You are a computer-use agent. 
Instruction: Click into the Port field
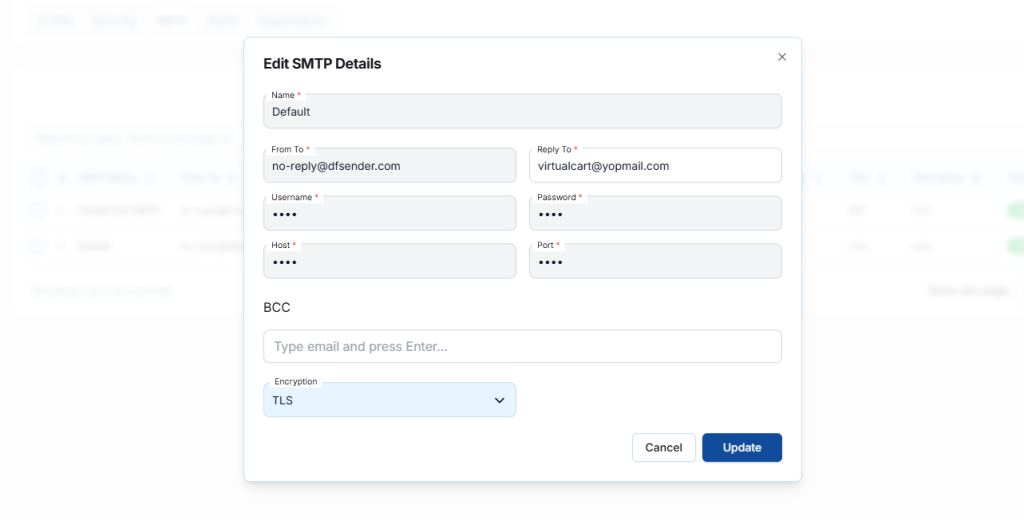tap(654, 262)
